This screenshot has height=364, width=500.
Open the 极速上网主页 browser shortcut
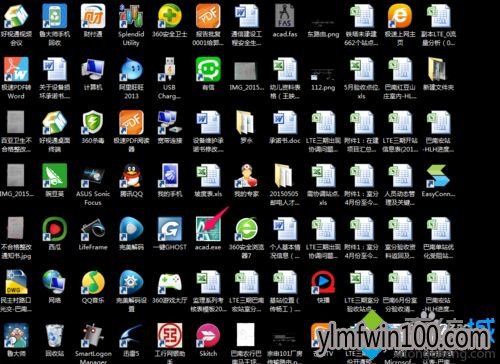[400, 24]
